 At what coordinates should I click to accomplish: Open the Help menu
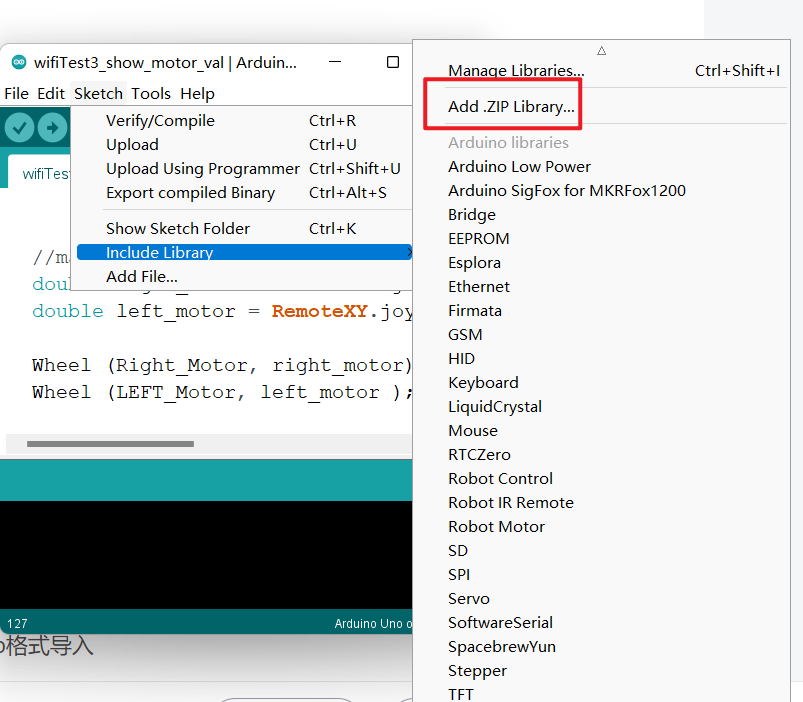pos(197,94)
